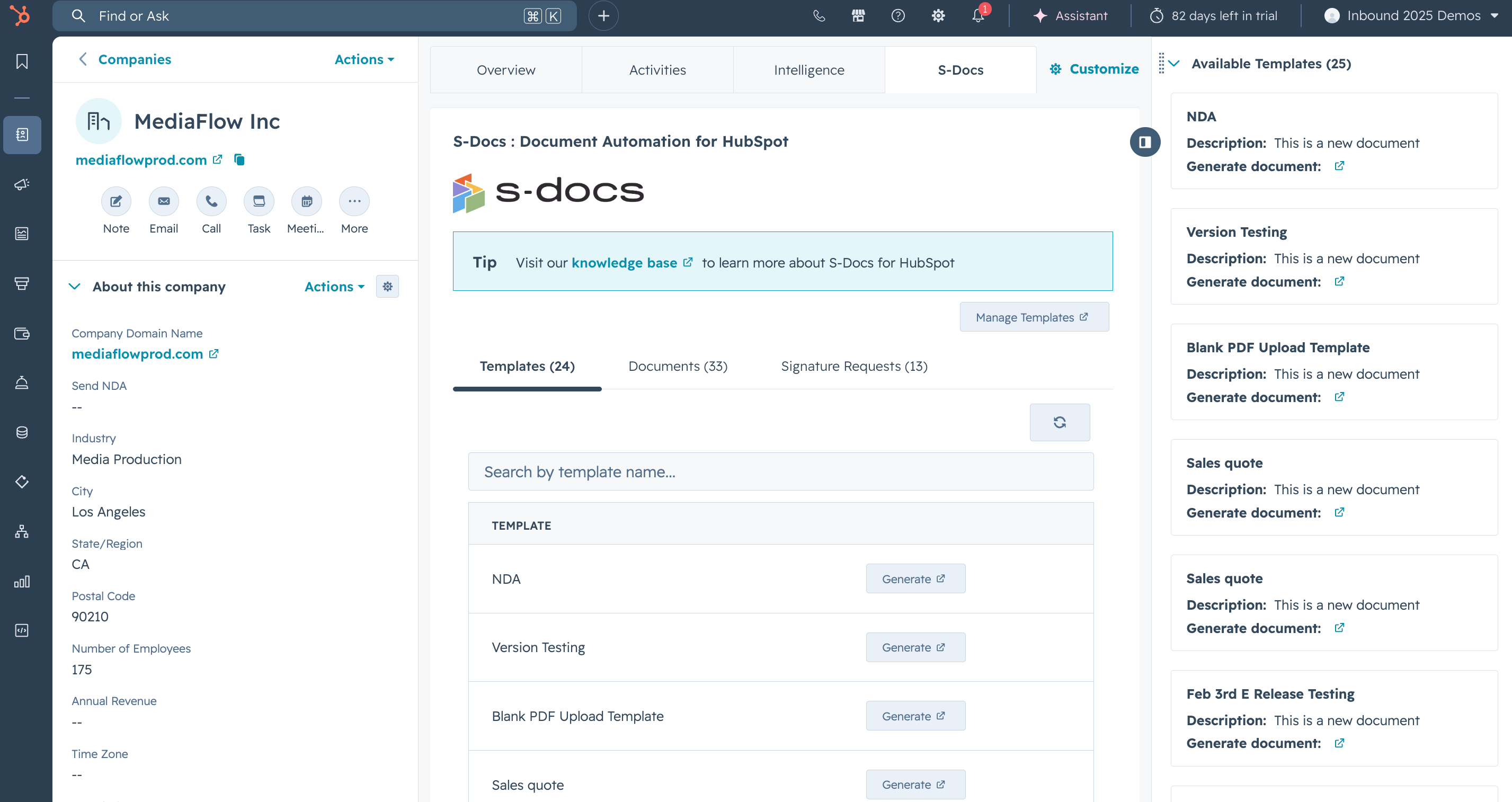Focus the Find or Ask search bar
The image size is (1512, 802).
tap(315, 16)
